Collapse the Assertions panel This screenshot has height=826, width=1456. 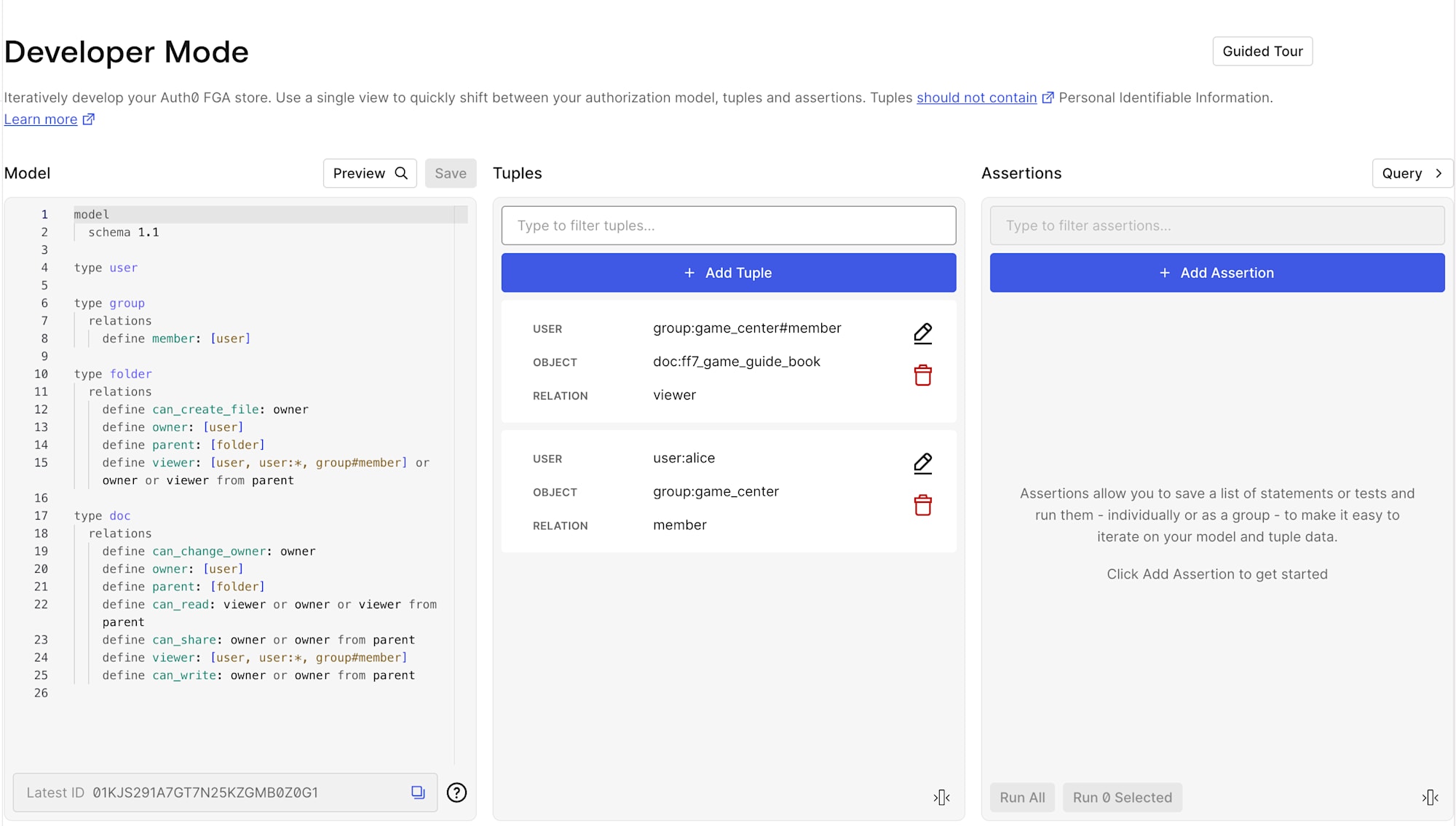pos(1430,798)
